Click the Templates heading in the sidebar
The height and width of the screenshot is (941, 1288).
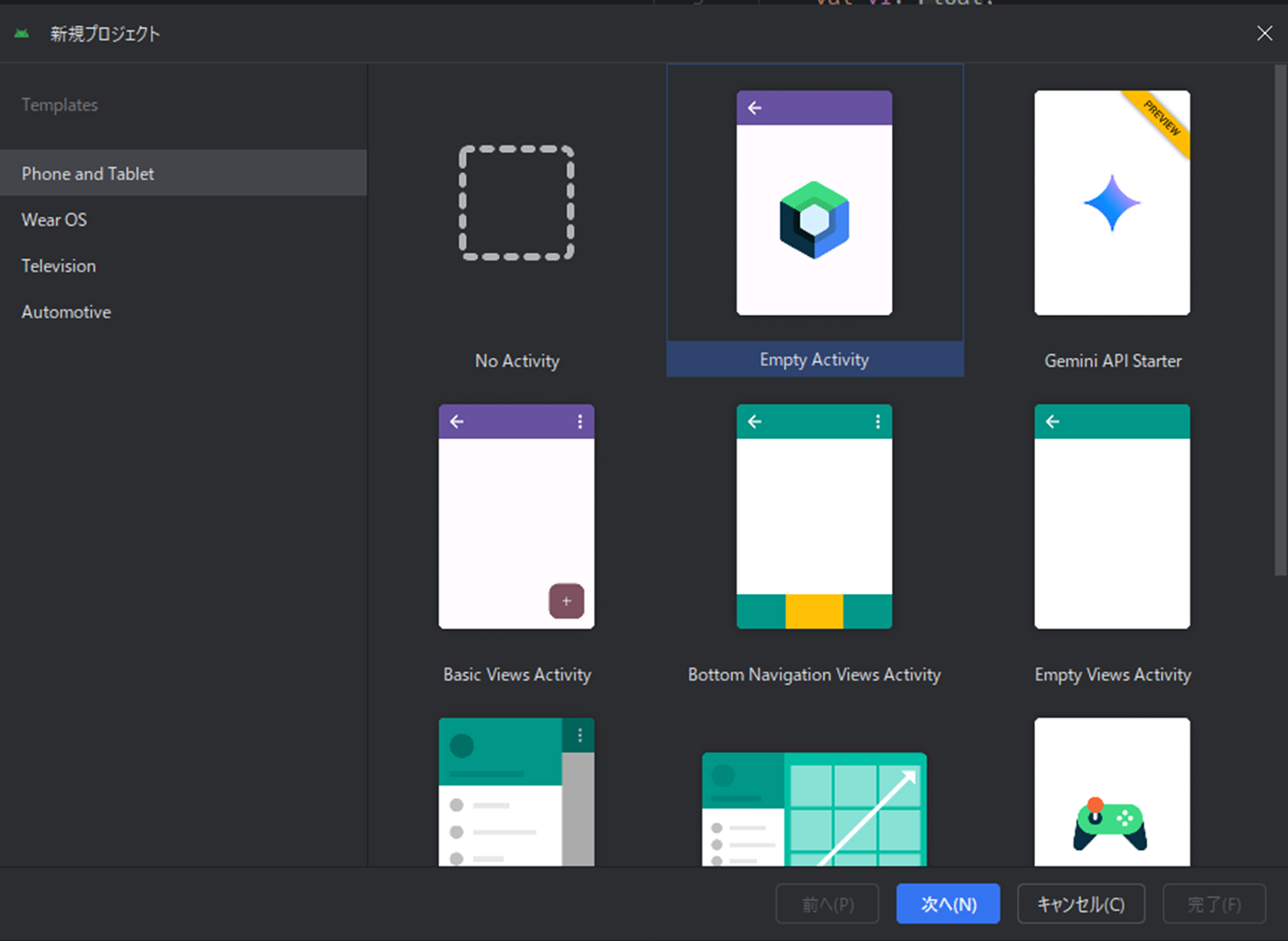[x=60, y=105]
